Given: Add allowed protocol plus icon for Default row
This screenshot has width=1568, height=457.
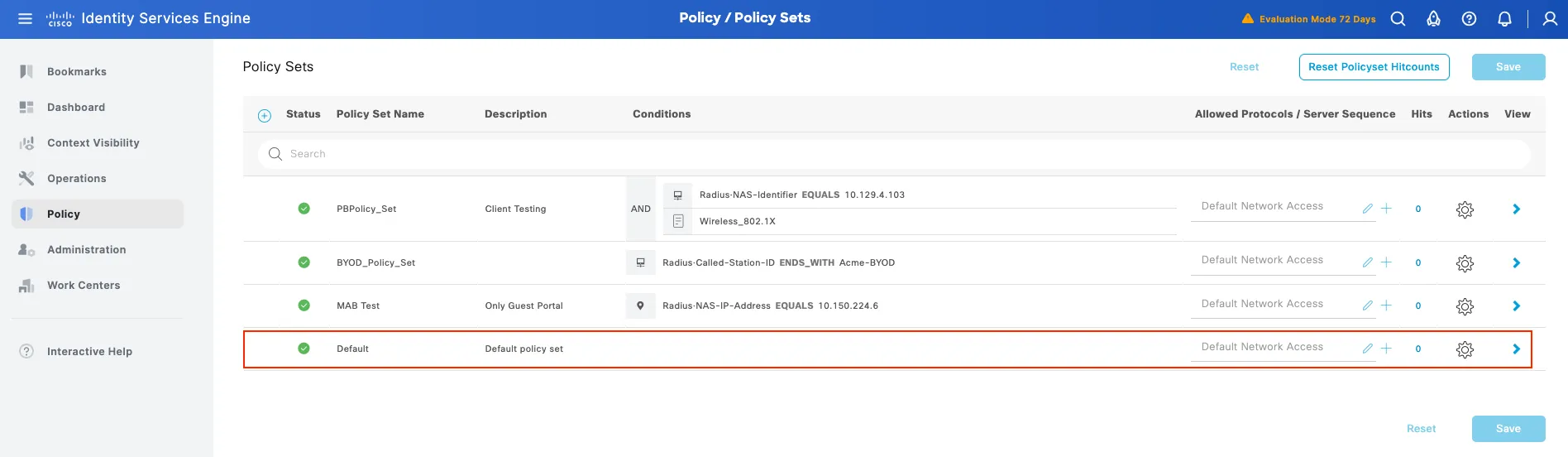Looking at the screenshot, I should pyautogui.click(x=1387, y=349).
